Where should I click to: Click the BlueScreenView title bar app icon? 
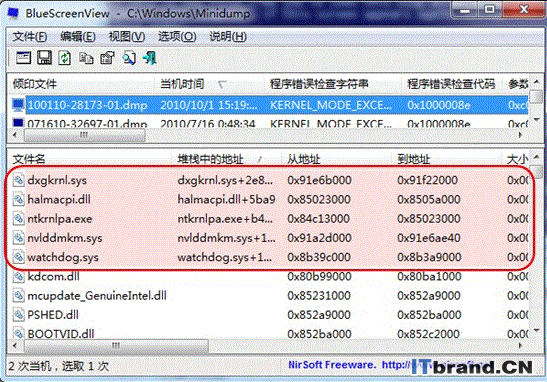tap(14, 13)
